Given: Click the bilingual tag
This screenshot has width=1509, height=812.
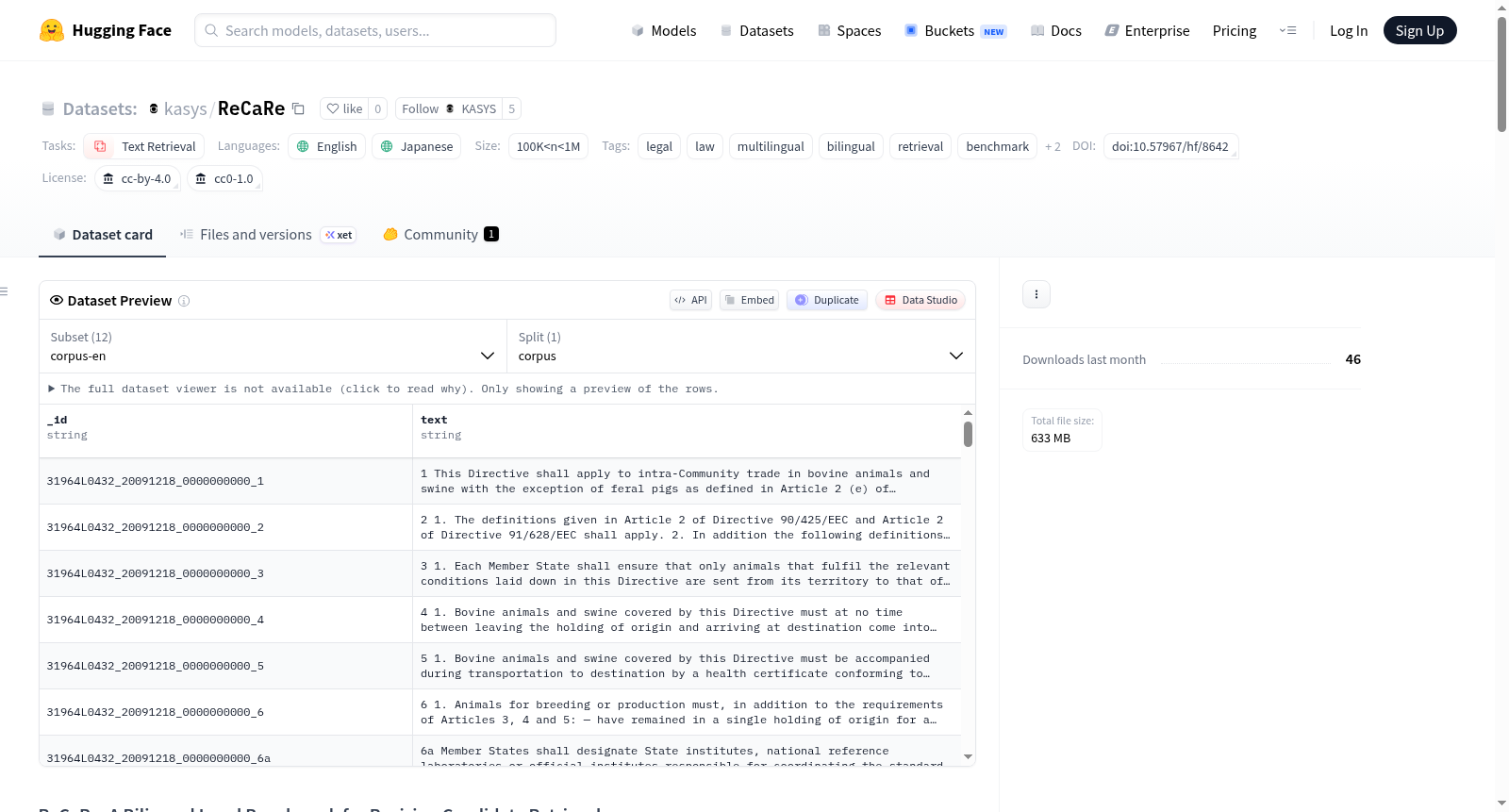Looking at the screenshot, I should 851,146.
